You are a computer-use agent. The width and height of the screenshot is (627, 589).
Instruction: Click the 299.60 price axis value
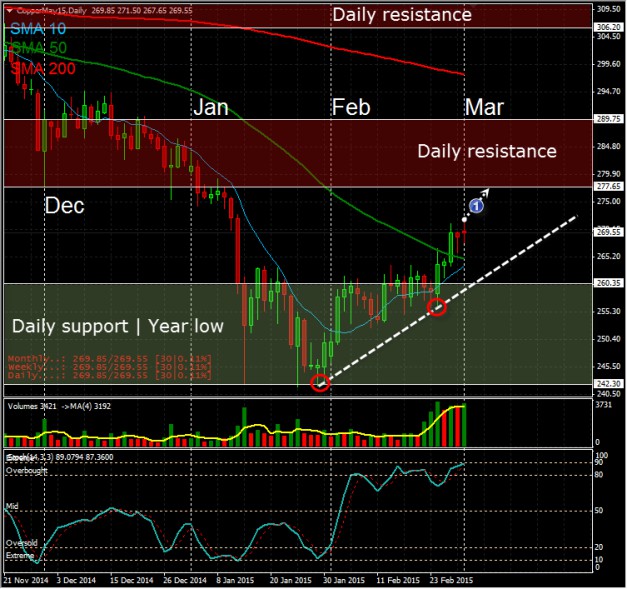(x=609, y=64)
